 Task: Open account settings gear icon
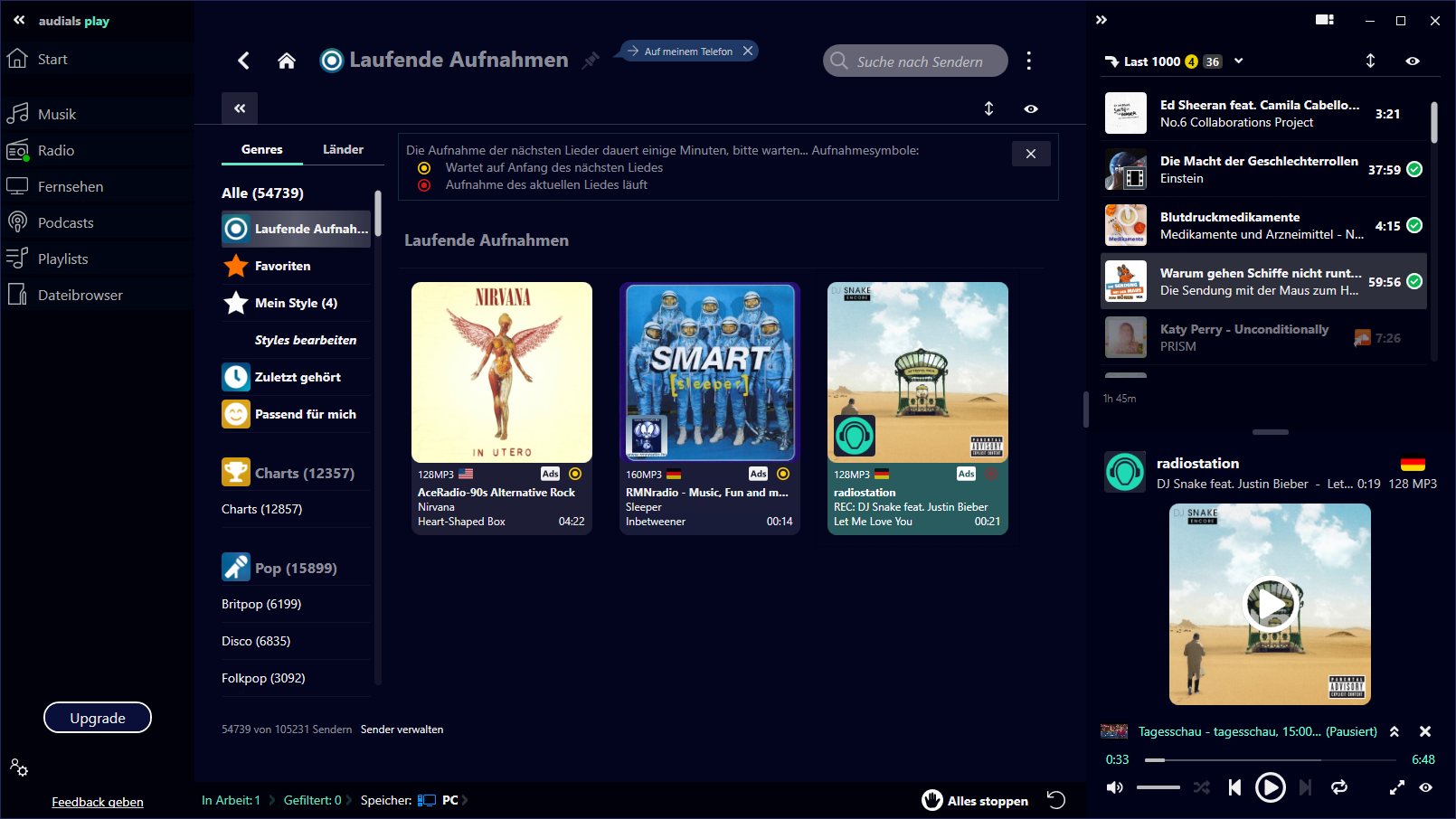tap(19, 767)
